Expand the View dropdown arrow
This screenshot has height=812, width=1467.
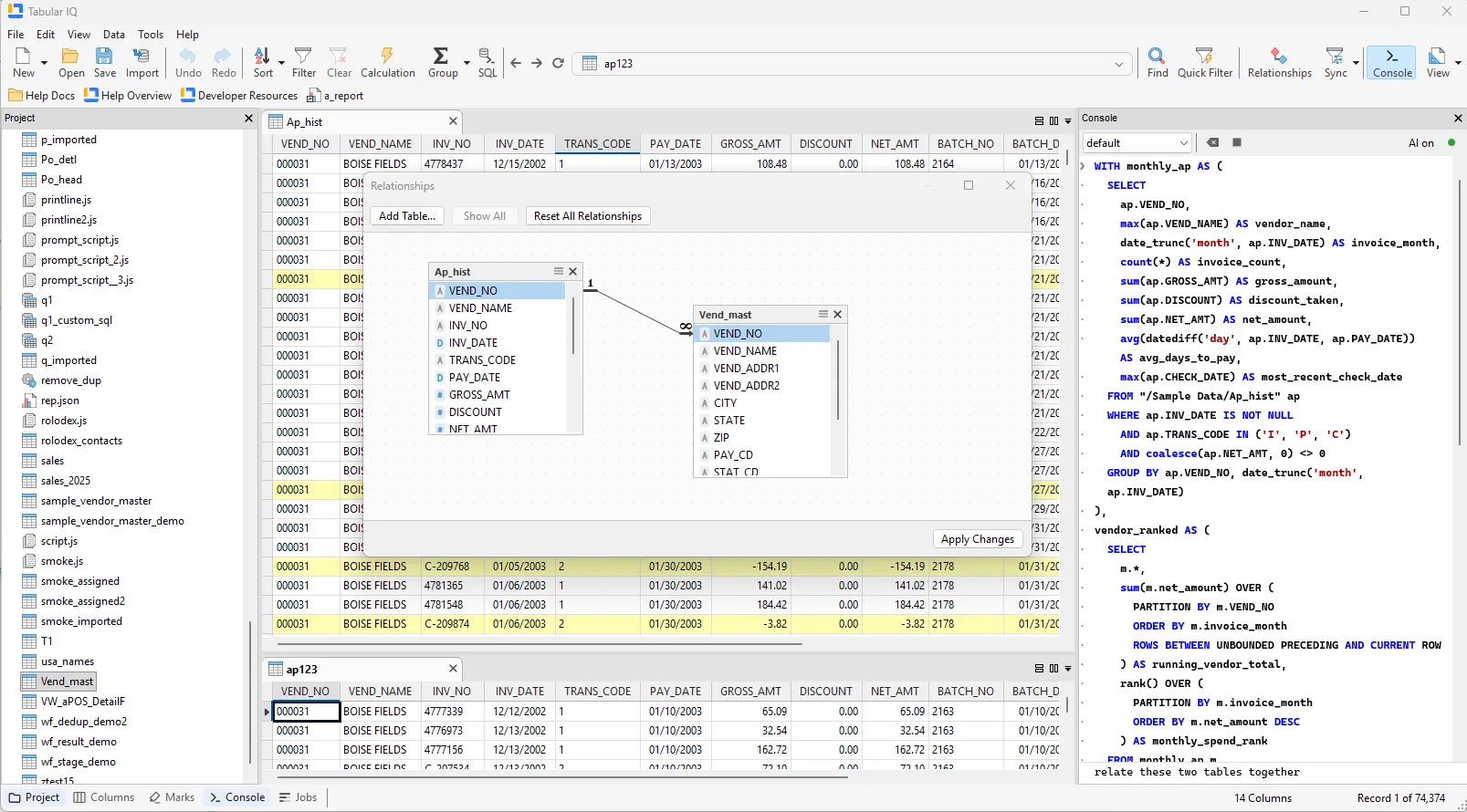coord(1458,63)
